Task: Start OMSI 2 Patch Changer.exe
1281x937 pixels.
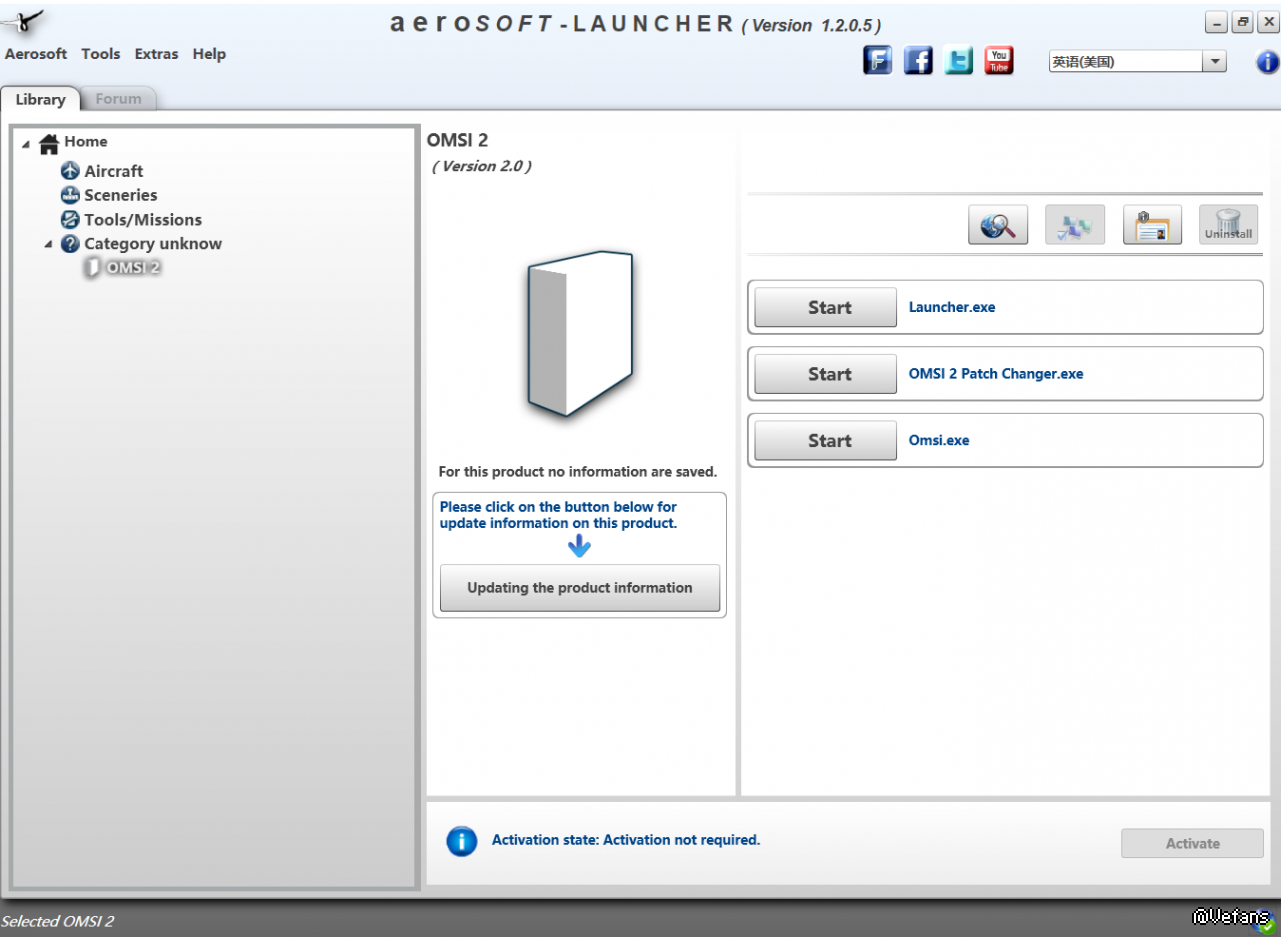Action: 825,374
